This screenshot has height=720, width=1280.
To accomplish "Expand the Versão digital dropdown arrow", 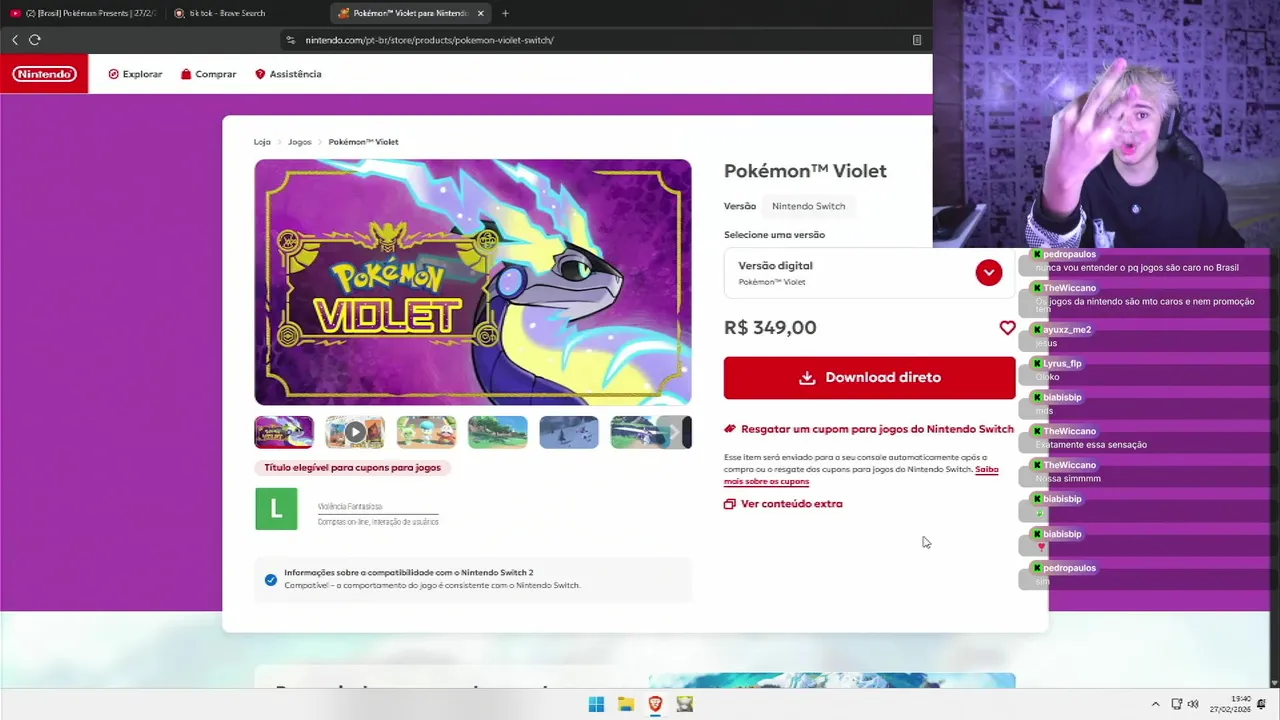I will click(989, 273).
